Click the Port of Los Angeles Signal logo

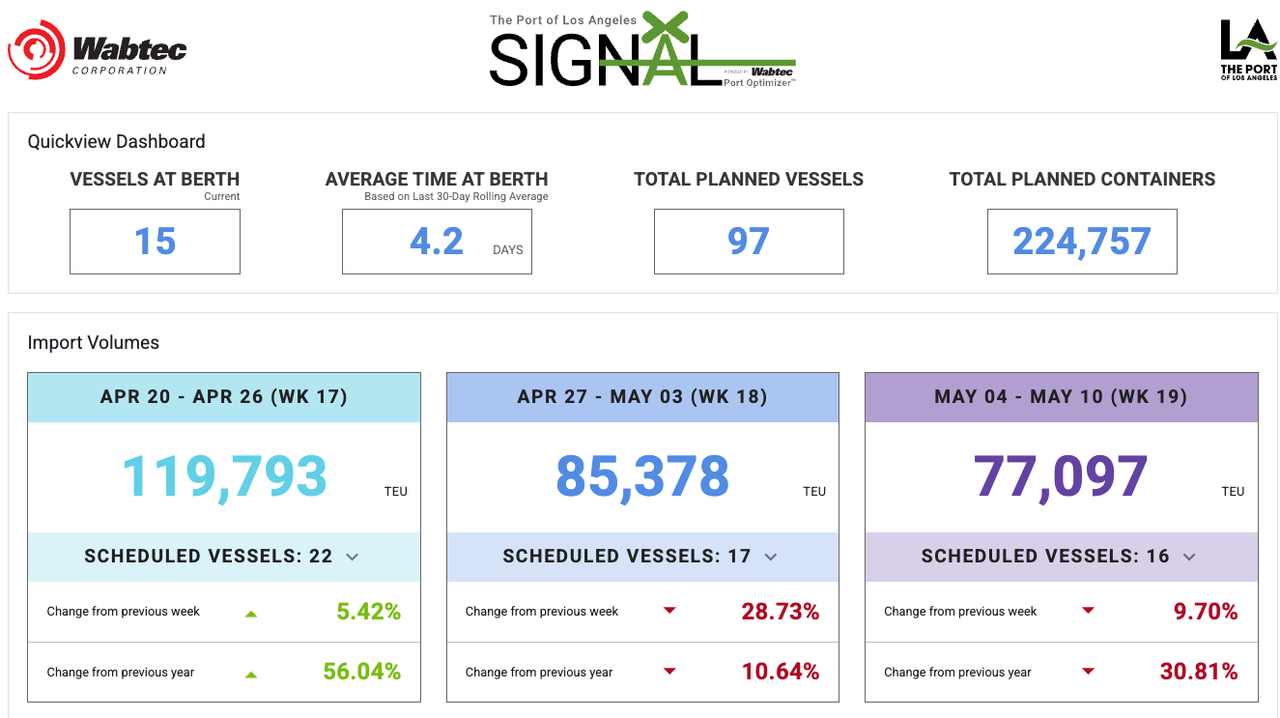[642, 51]
